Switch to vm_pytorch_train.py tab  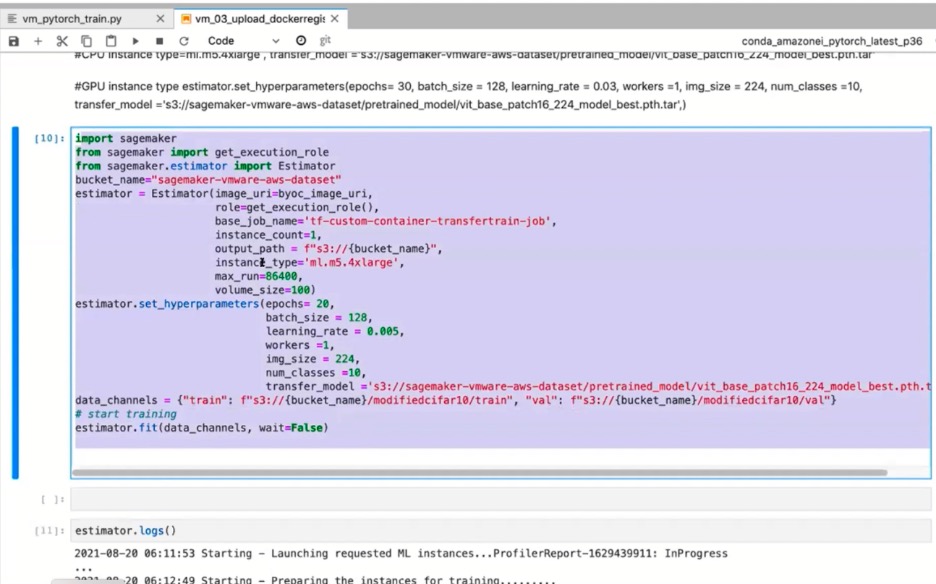72,19
